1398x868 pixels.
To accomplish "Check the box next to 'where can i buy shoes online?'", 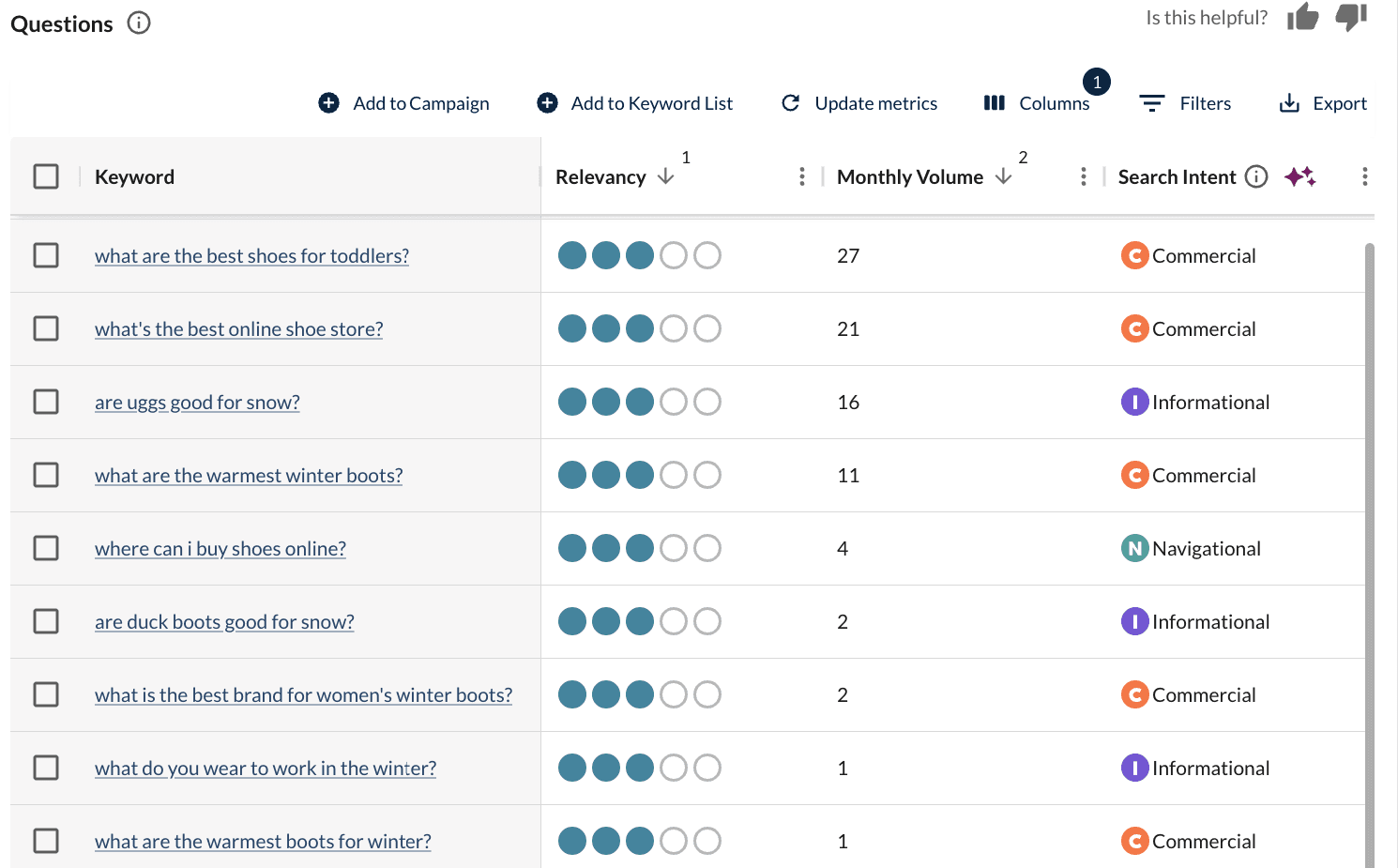I will [x=46, y=548].
